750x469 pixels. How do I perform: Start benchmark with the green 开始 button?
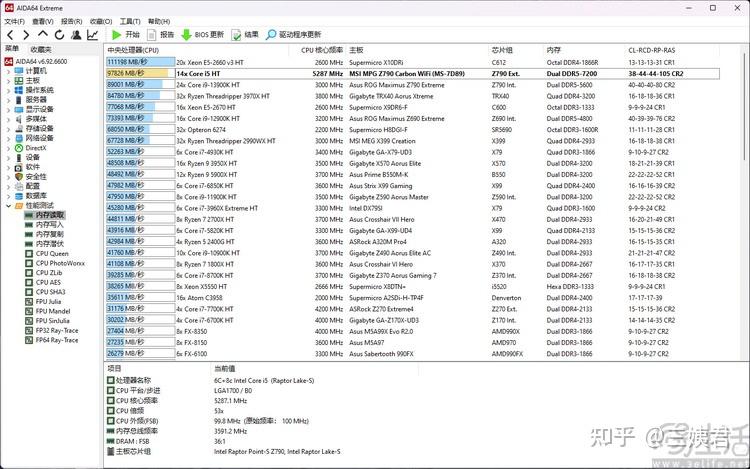click(125, 35)
